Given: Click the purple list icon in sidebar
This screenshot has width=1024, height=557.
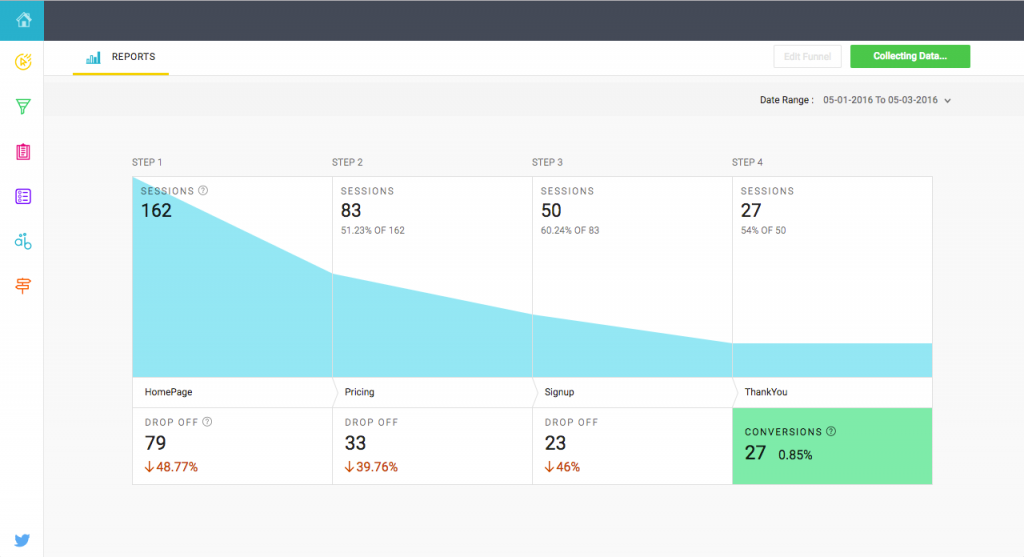Looking at the screenshot, I should click(22, 196).
